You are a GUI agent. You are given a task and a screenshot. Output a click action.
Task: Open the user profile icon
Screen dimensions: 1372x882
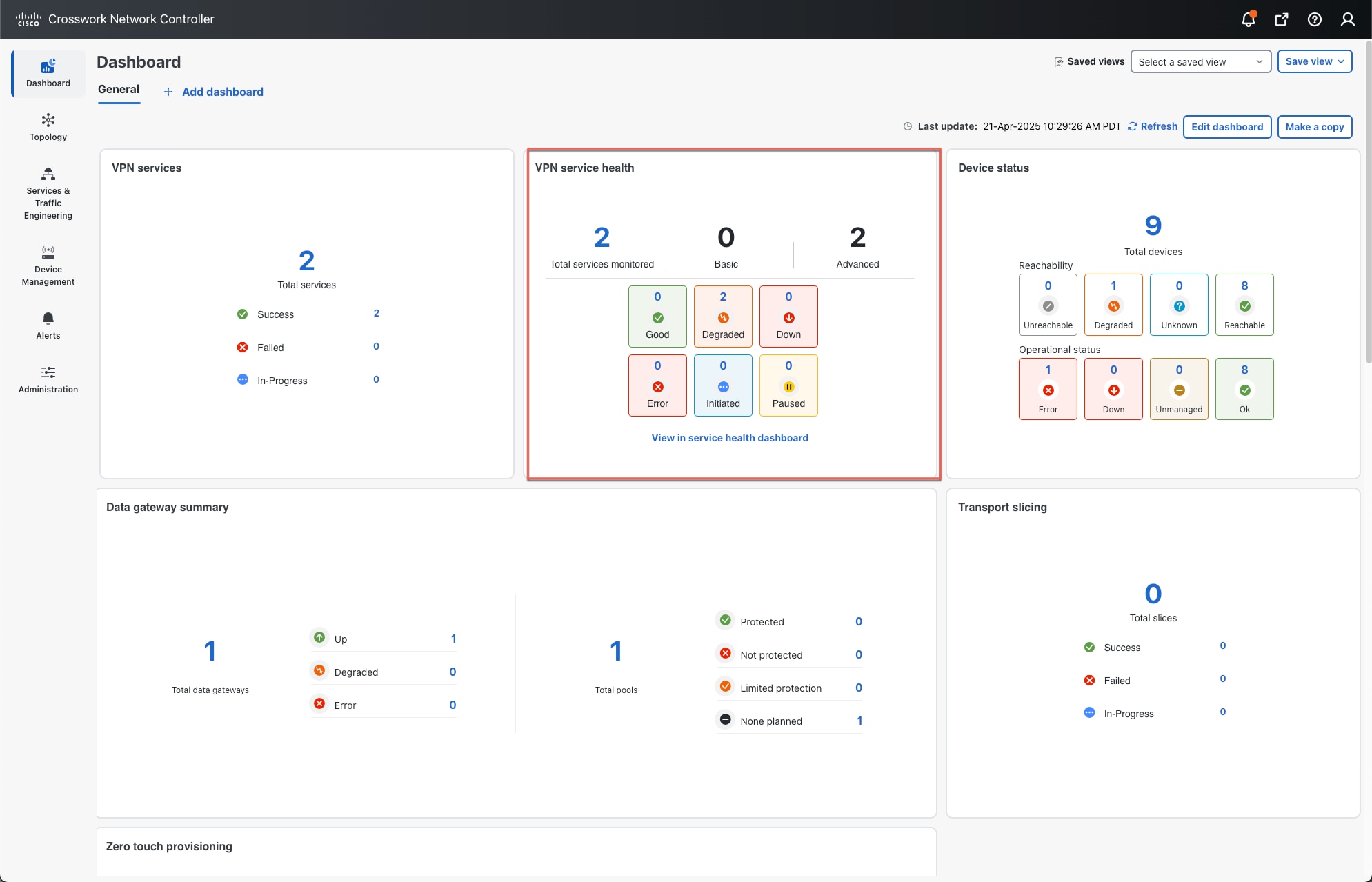1347,19
